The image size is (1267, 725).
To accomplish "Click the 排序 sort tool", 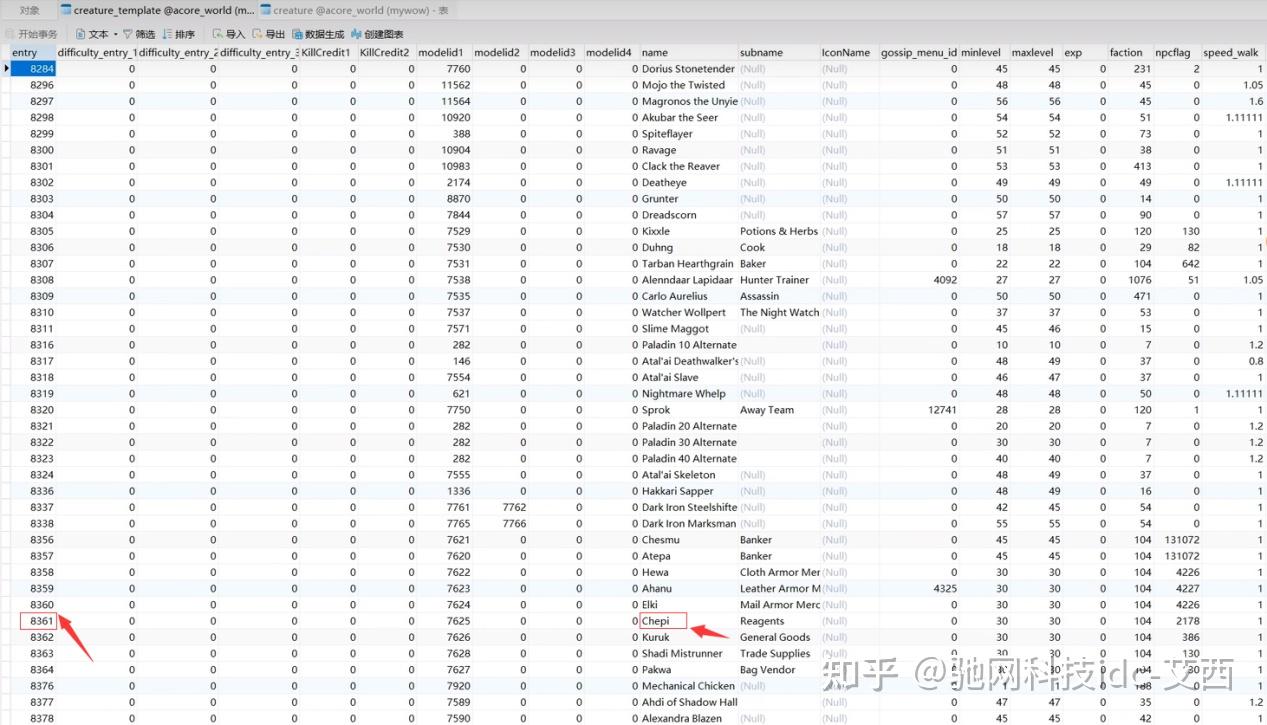I will point(178,34).
